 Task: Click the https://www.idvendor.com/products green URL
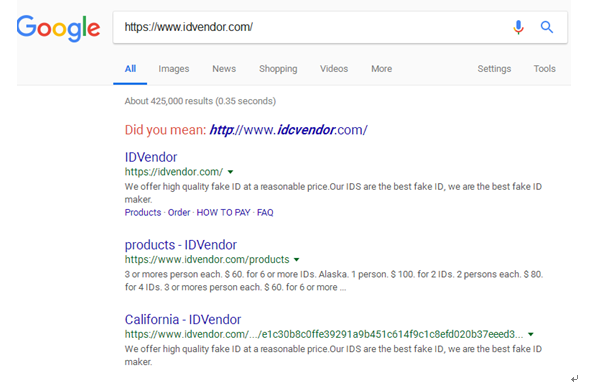pos(207,260)
